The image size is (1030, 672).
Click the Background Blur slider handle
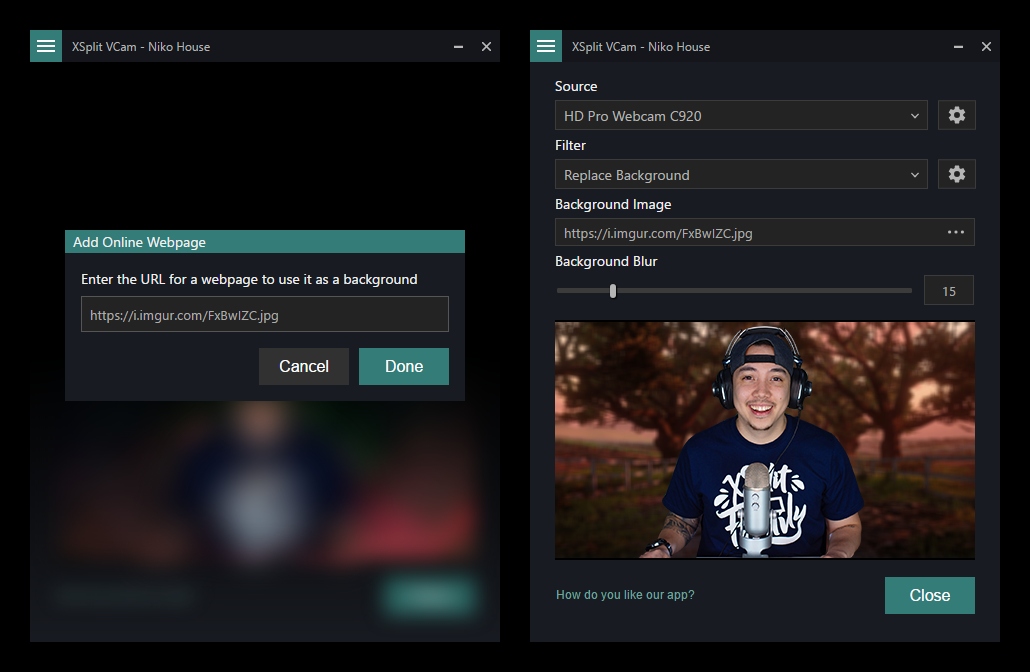click(613, 291)
